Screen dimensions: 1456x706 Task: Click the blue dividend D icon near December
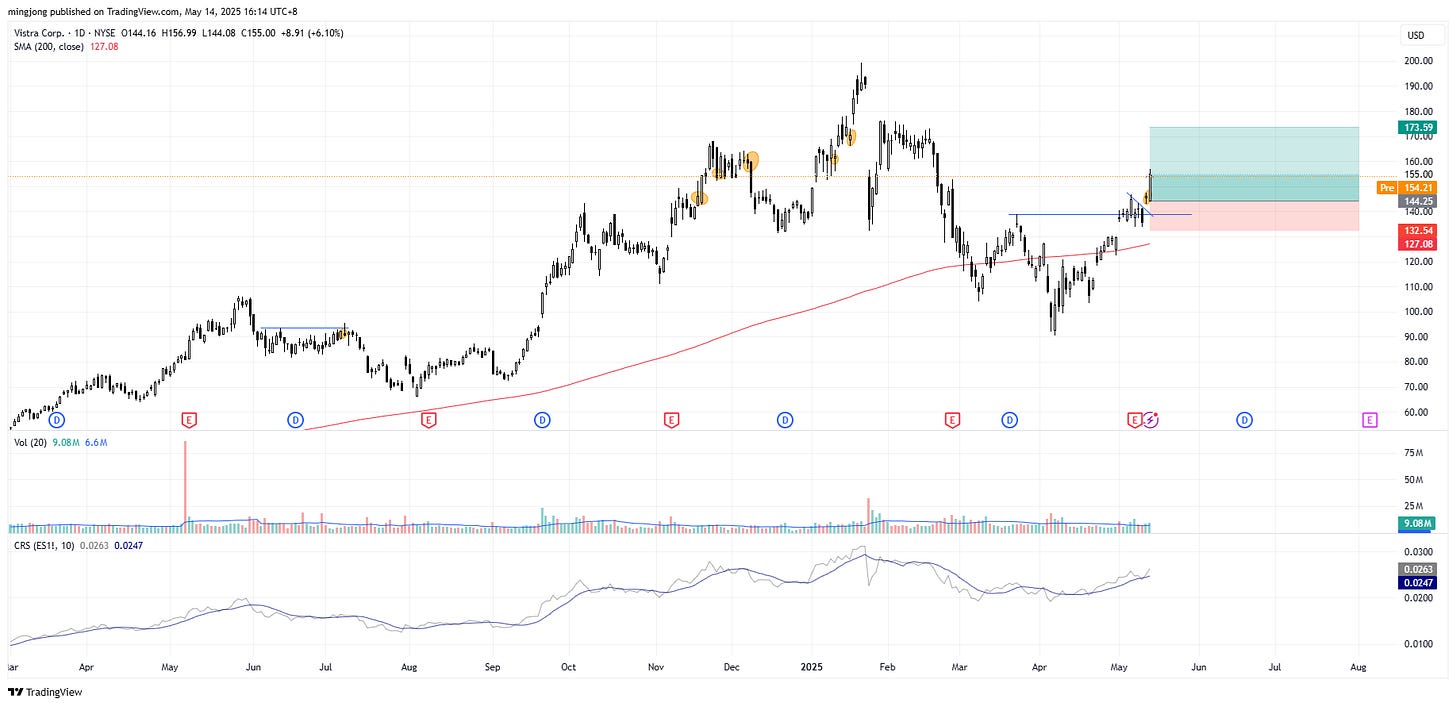coord(785,421)
